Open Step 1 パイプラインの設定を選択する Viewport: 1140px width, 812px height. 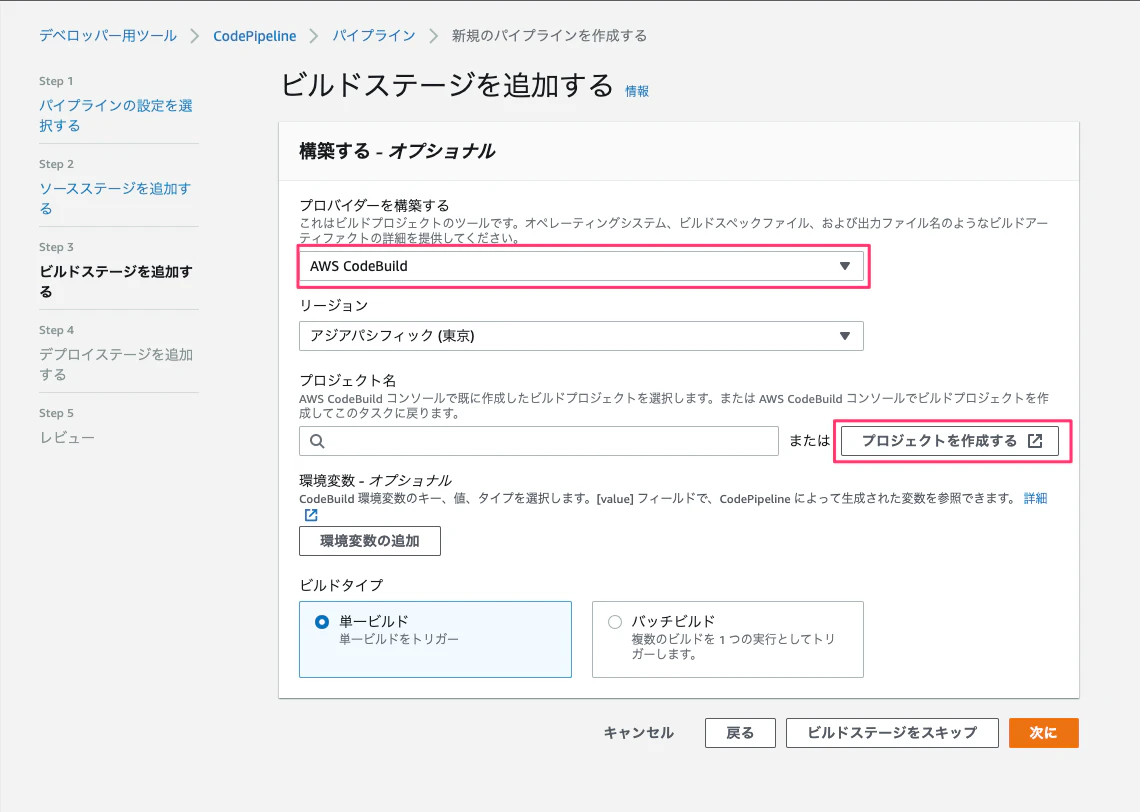point(116,116)
